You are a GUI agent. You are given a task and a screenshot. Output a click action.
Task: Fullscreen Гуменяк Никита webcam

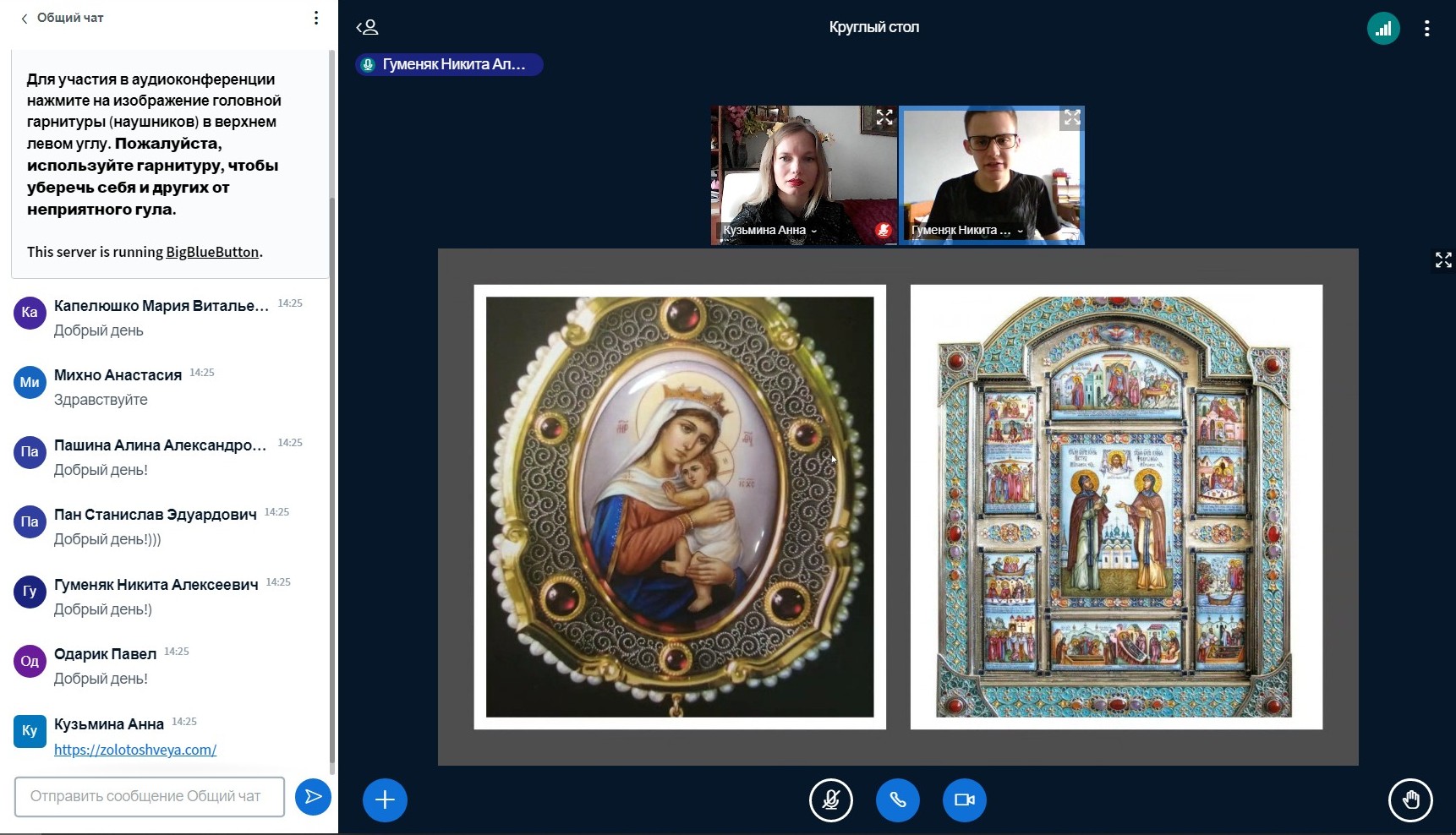click(x=1072, y=117)
